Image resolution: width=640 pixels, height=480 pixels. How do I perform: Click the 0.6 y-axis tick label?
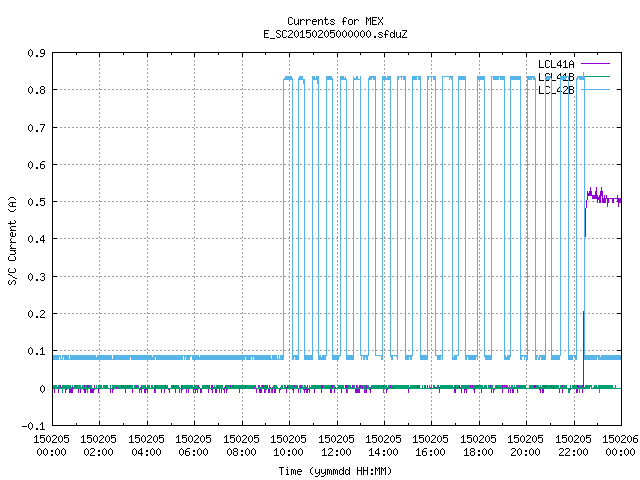36,165
